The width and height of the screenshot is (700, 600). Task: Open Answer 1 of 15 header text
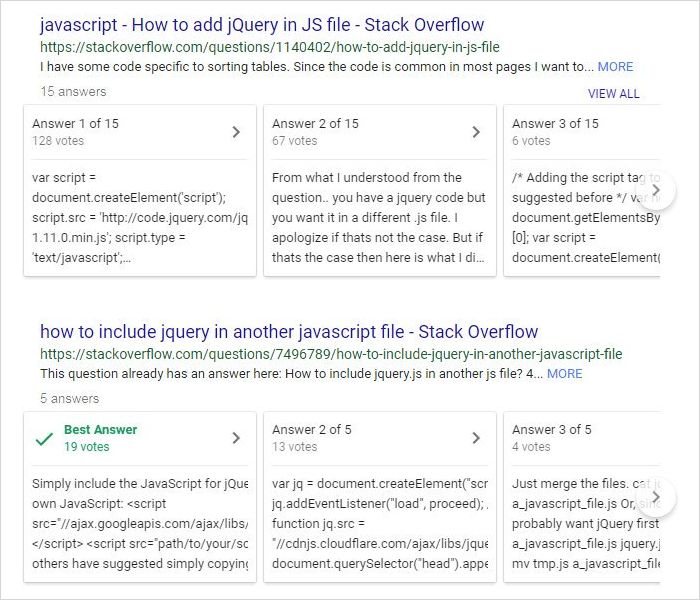pos(75,124)
